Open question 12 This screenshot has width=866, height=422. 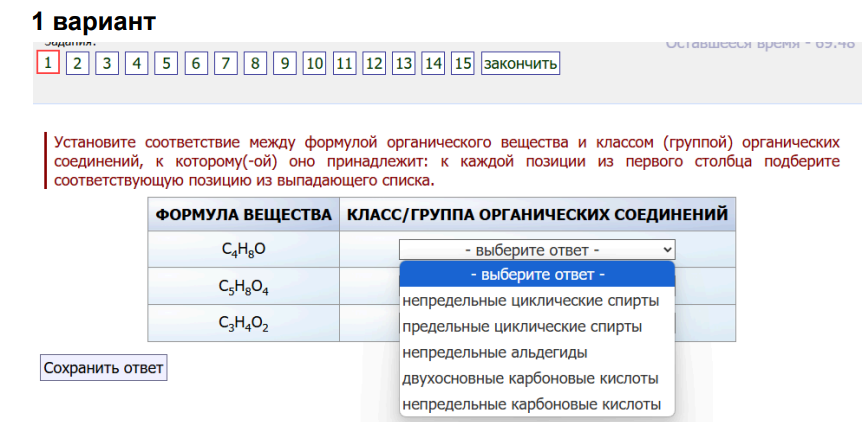pyautogui.click(x=373, y=64)
